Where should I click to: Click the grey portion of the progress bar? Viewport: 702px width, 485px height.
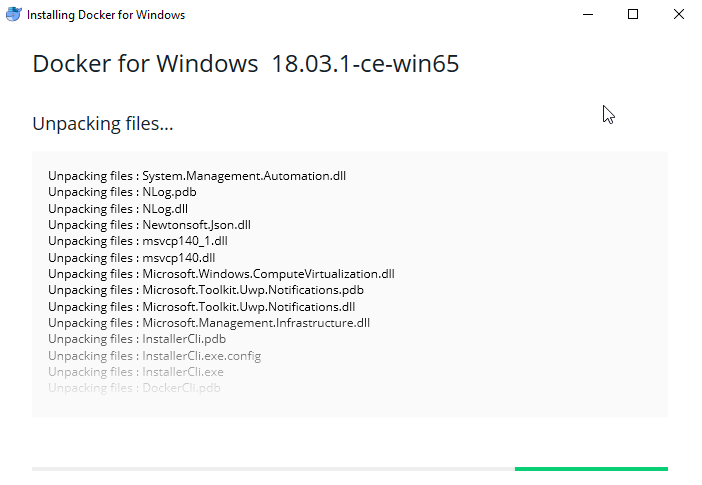[273, 469]
